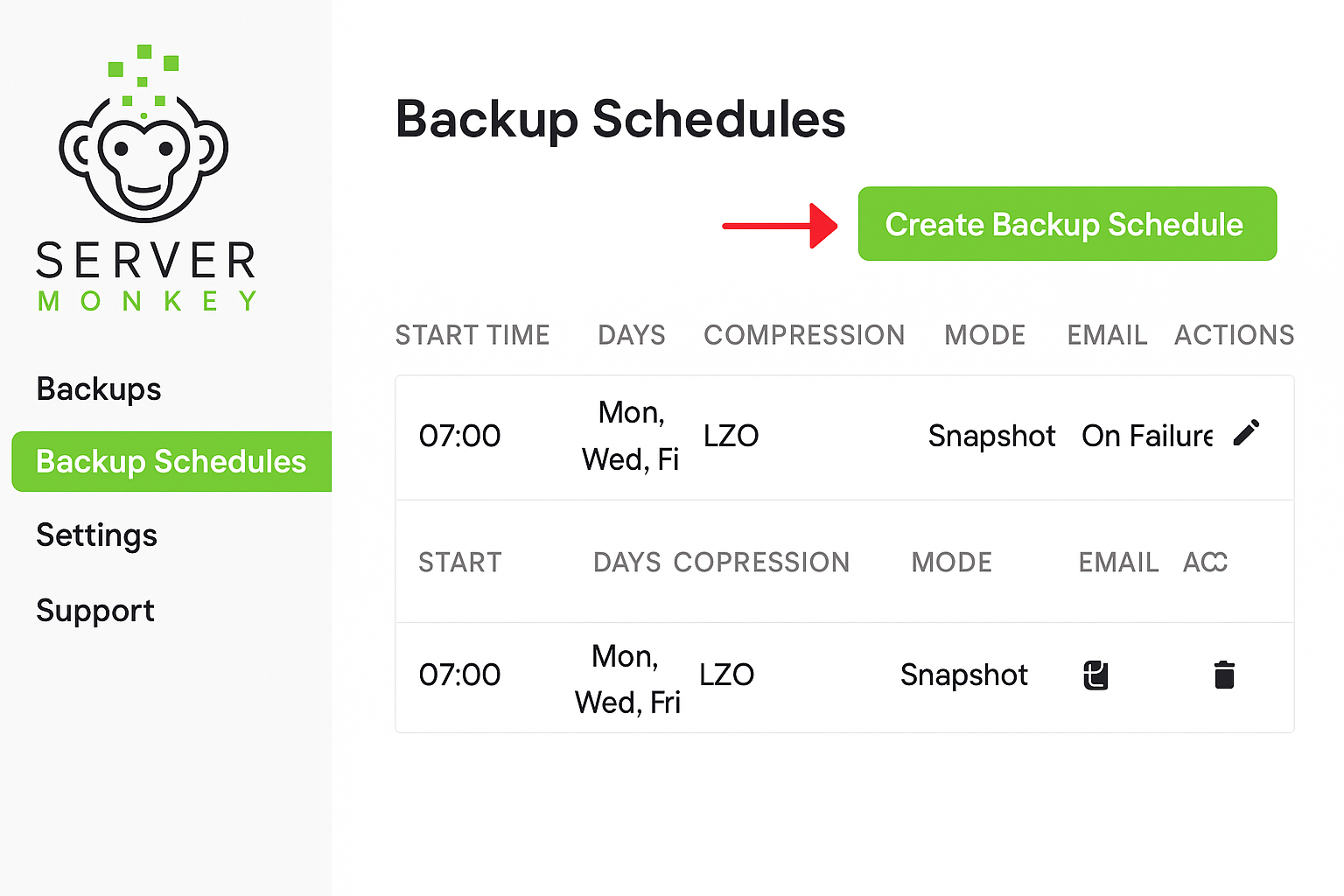
Task: Click the top COMPRESSION column header
Action: [804, 335]
